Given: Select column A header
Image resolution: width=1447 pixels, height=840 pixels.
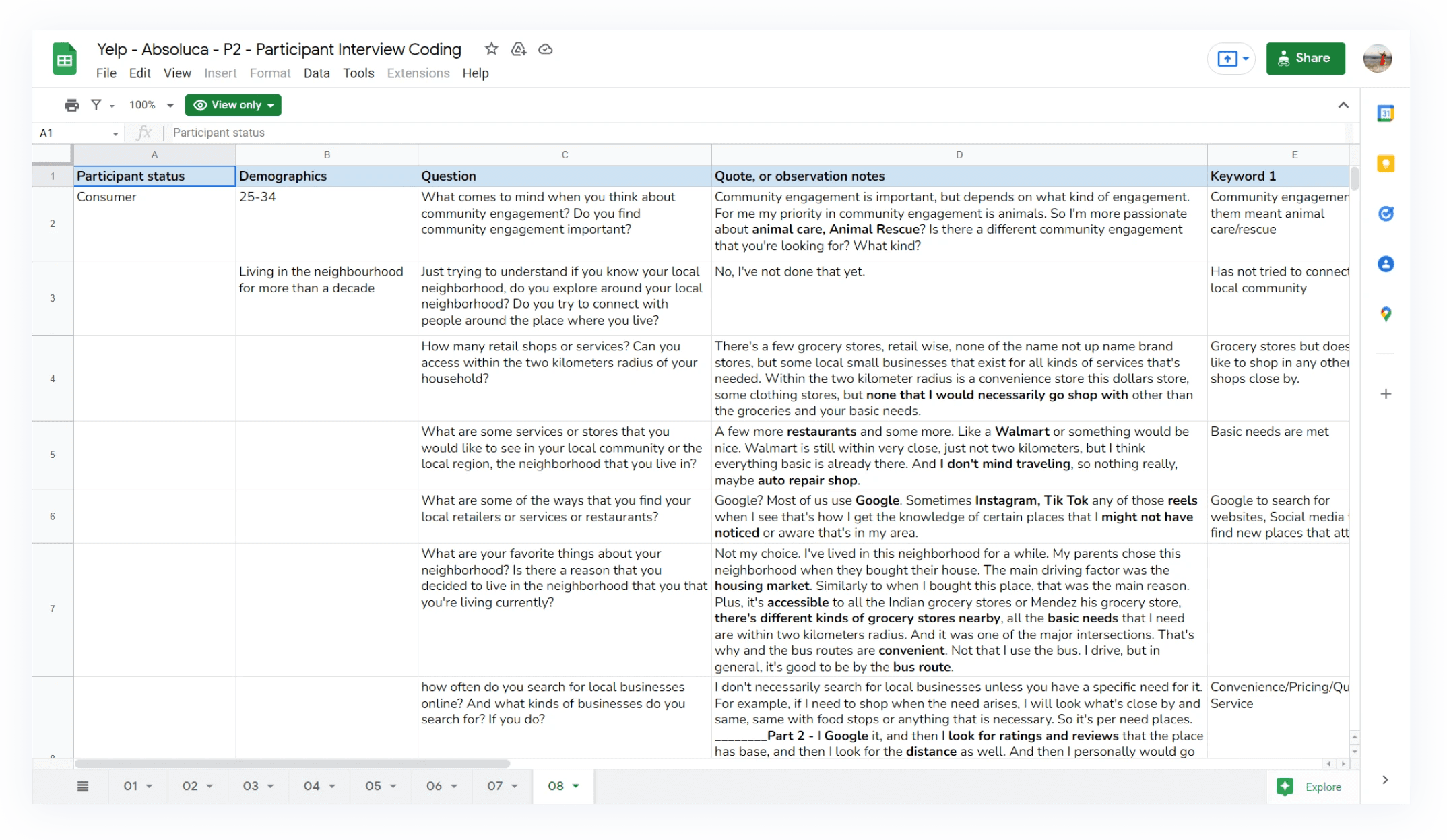Looking at the screenshot, I should pyautogui.click(x=154, y=155).
